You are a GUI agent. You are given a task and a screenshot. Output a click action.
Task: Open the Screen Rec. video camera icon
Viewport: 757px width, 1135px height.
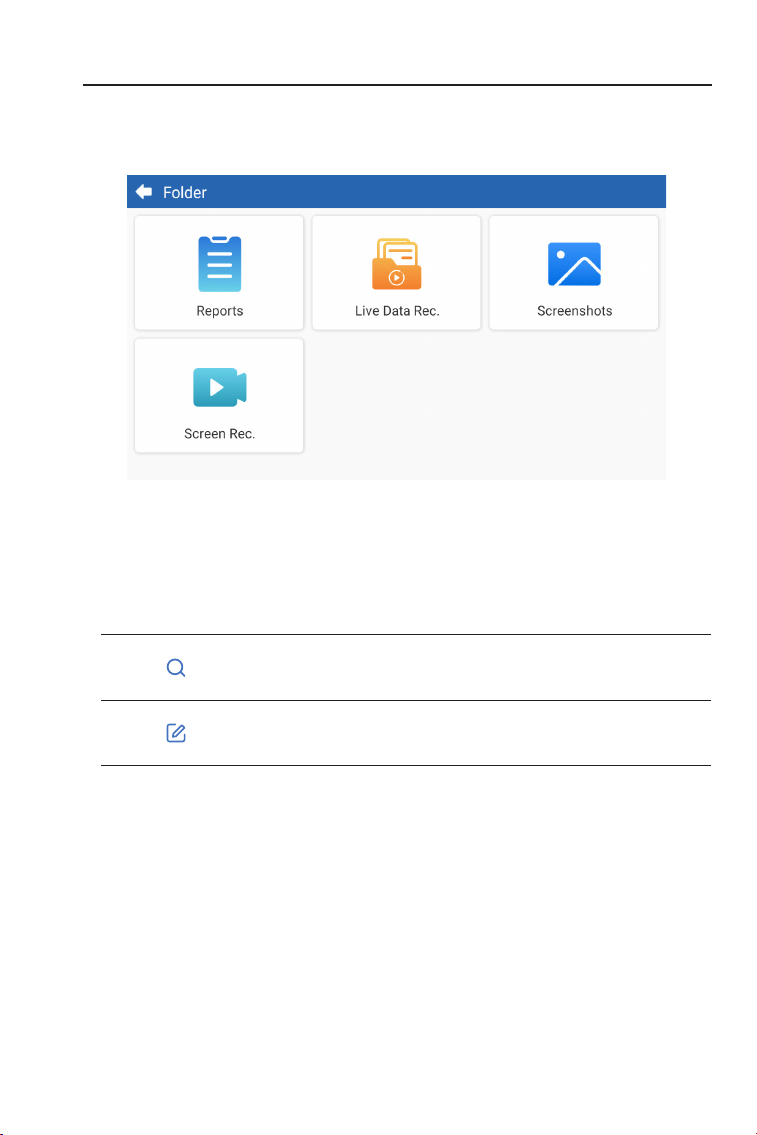pos(220,387)
